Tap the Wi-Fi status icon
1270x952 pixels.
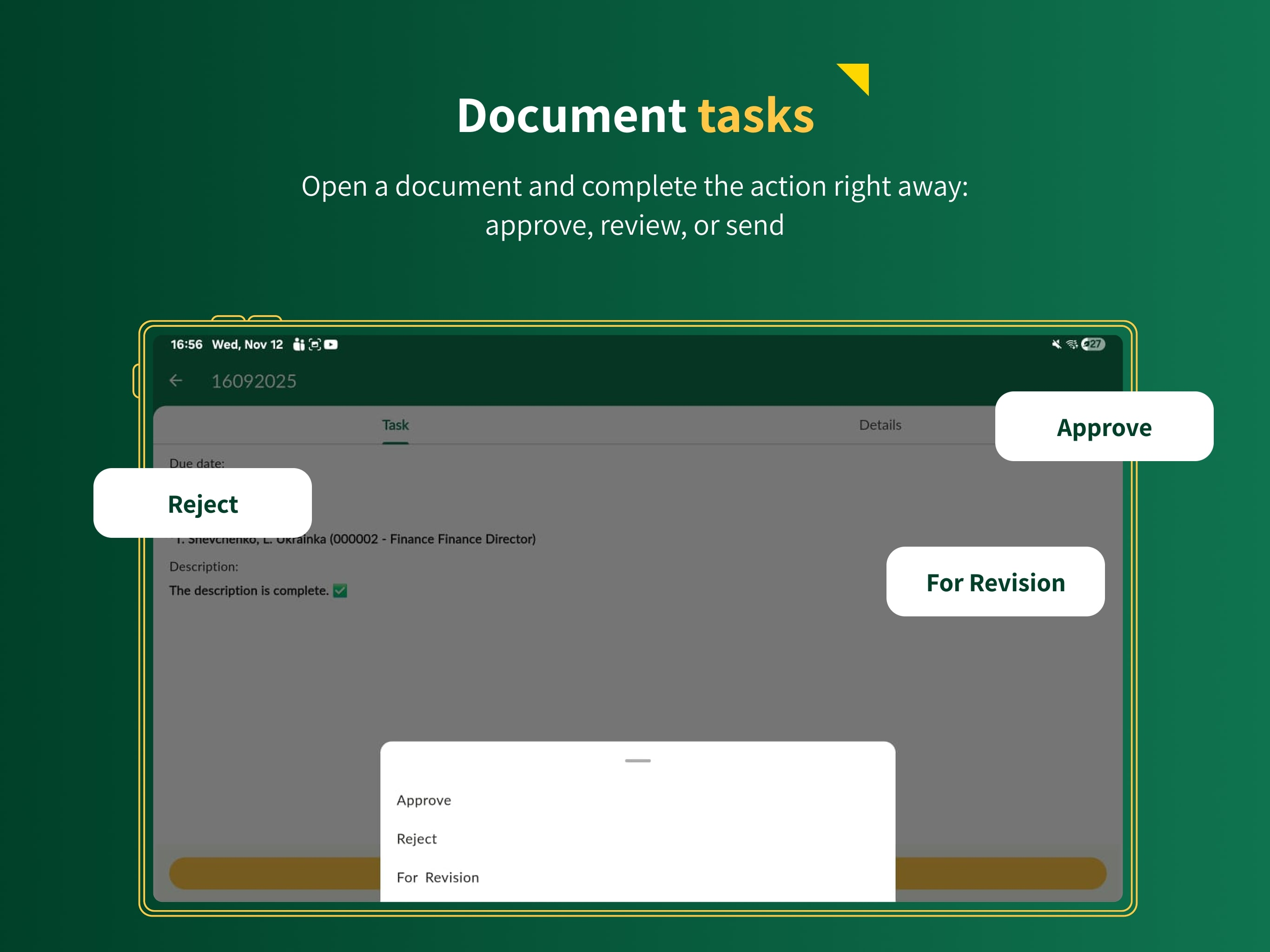(1072, 344)
